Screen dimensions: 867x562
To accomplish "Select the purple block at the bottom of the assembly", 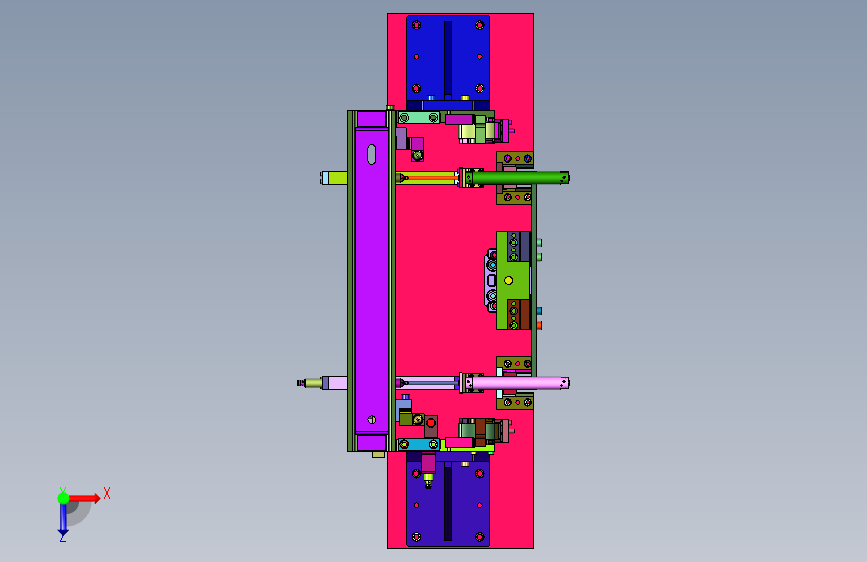I will (448, 503).
